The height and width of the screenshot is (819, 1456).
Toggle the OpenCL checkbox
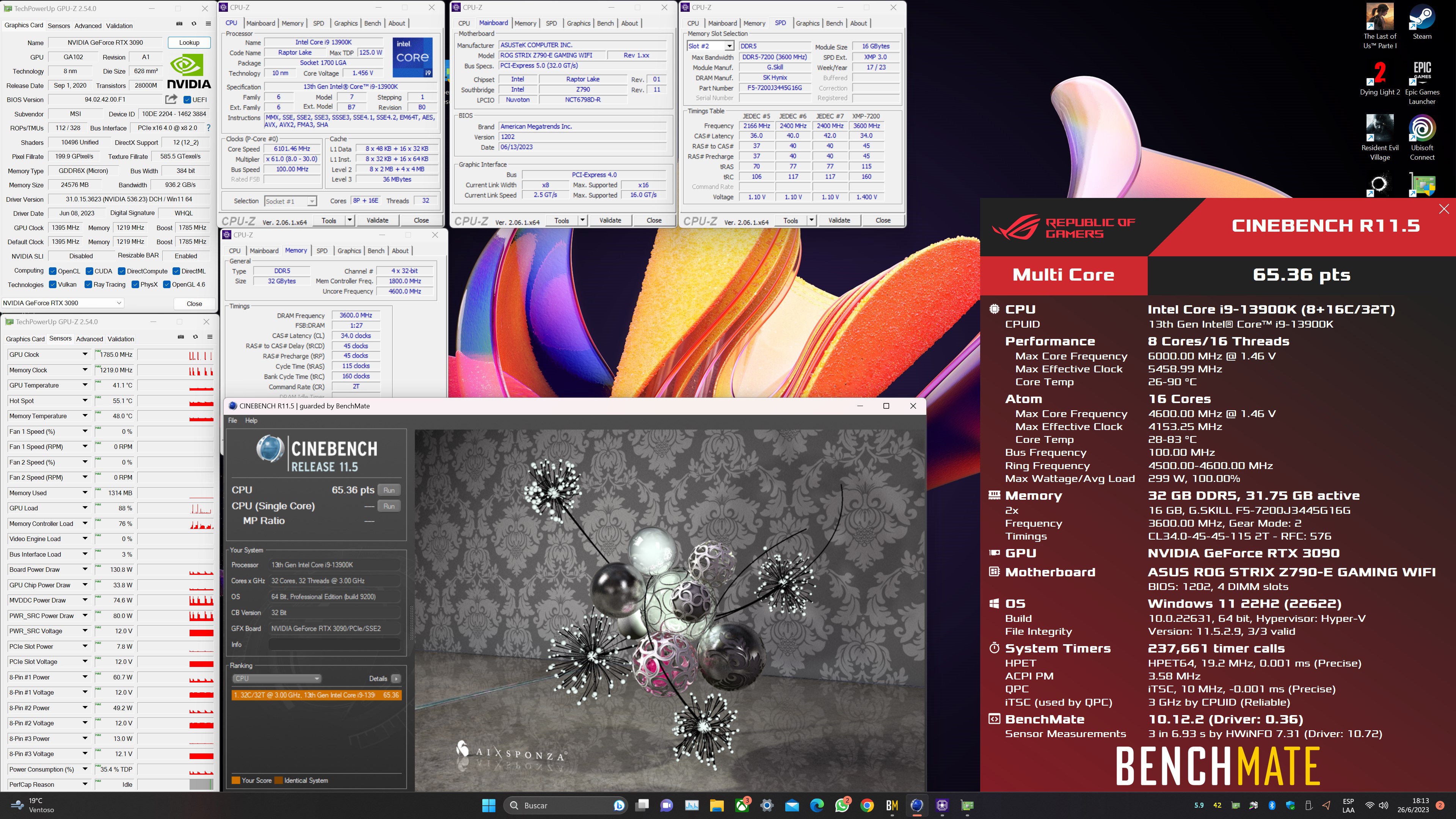[x=53, y=271]
